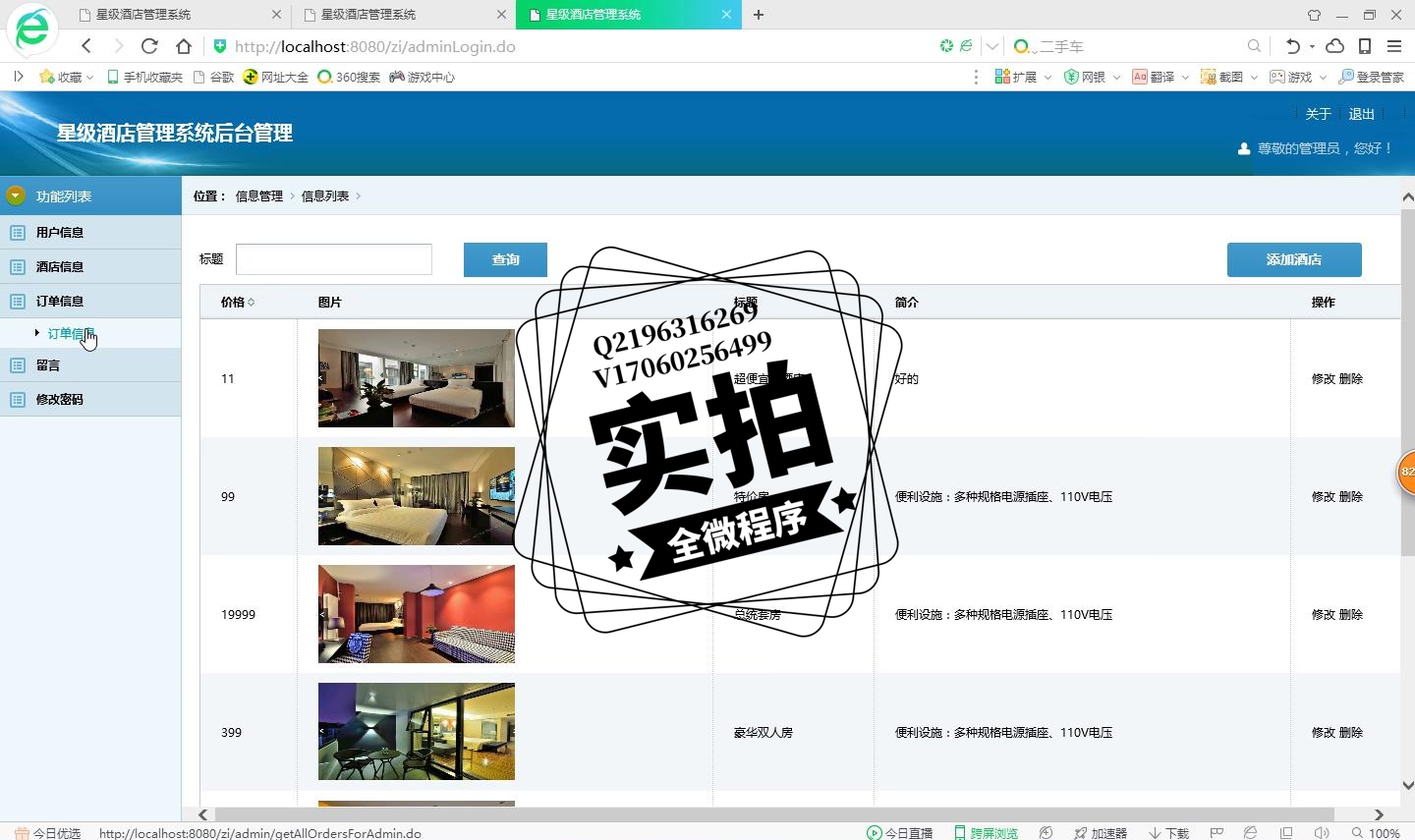Expand the 订单信息 menu item

point(90,301)
